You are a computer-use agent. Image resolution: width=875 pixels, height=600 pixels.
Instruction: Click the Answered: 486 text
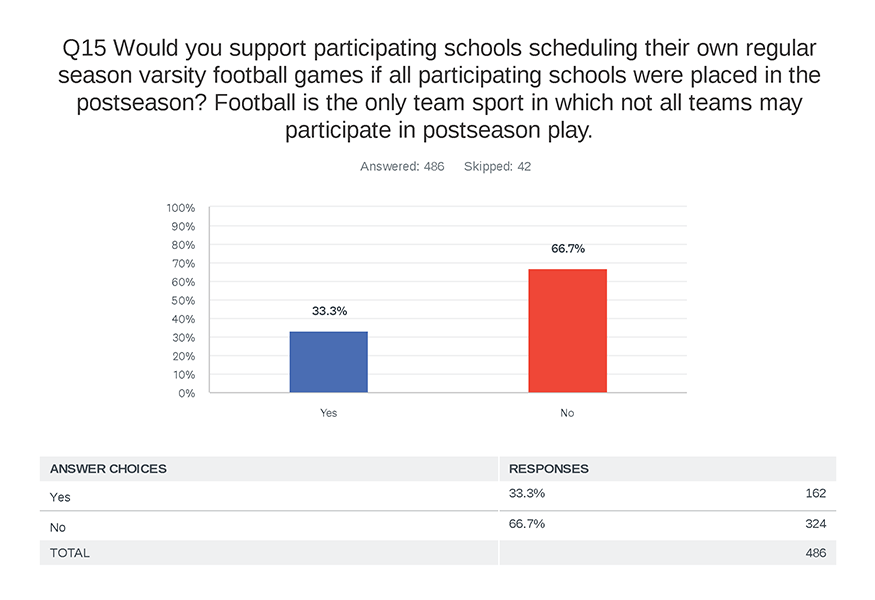click(402, 166)
